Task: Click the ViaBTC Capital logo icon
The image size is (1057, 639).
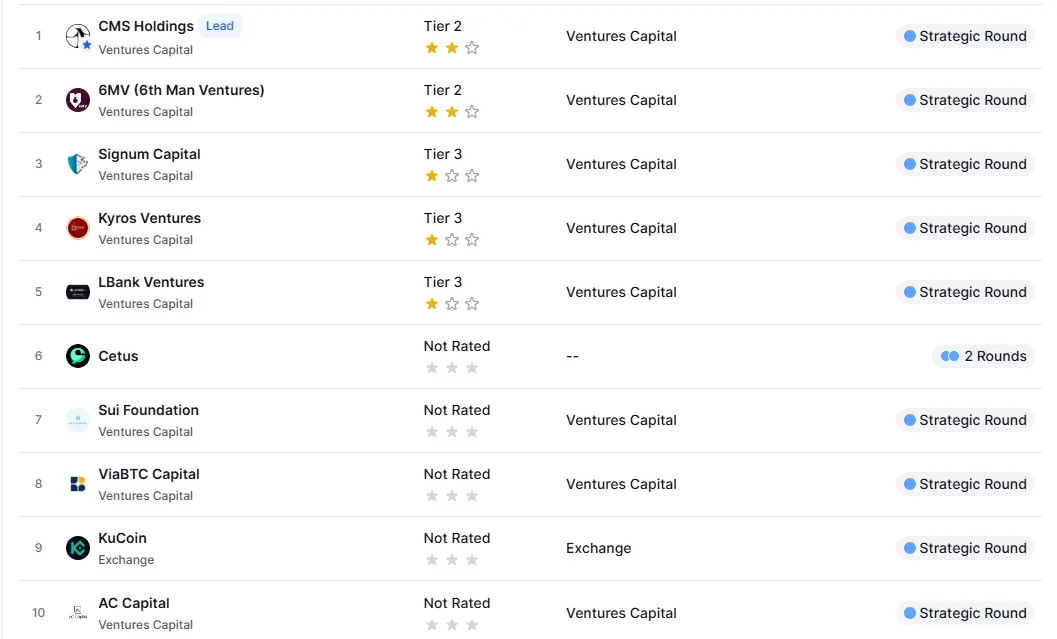Action: [77, 484]
